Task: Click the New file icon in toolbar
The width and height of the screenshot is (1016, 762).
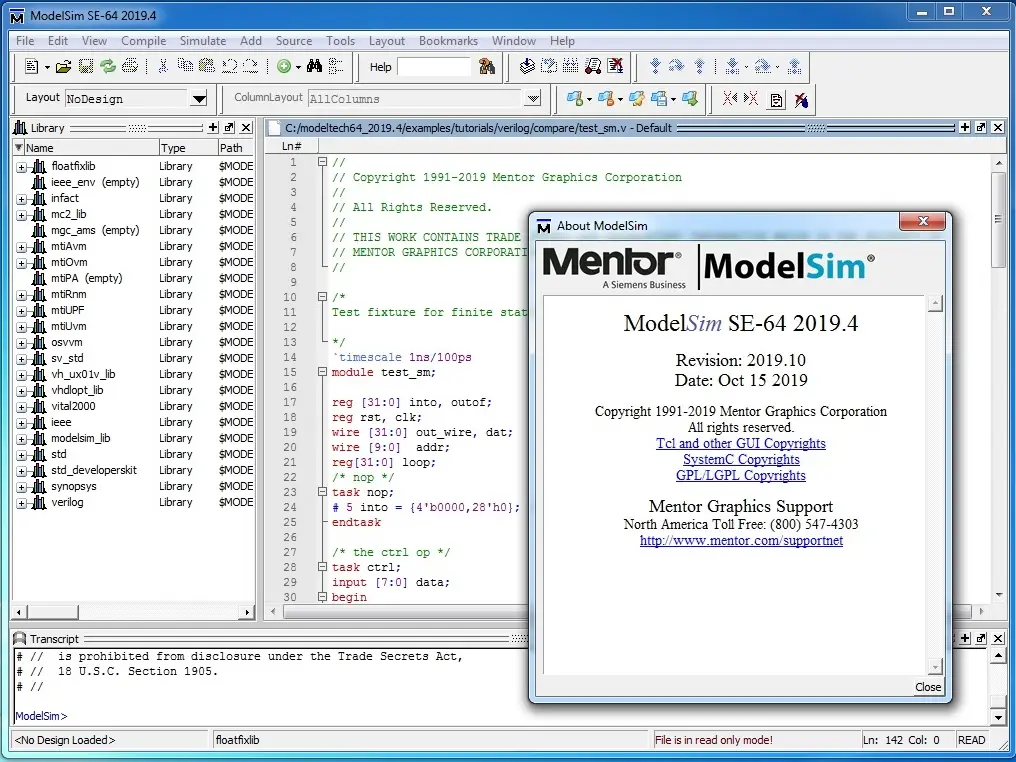Action: click(31, 66)
